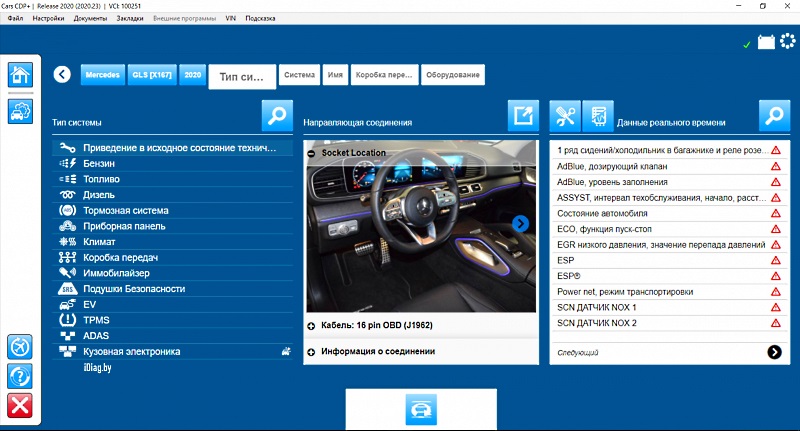Open the vehicle selection icon in sidebar

tap(20, 111)
